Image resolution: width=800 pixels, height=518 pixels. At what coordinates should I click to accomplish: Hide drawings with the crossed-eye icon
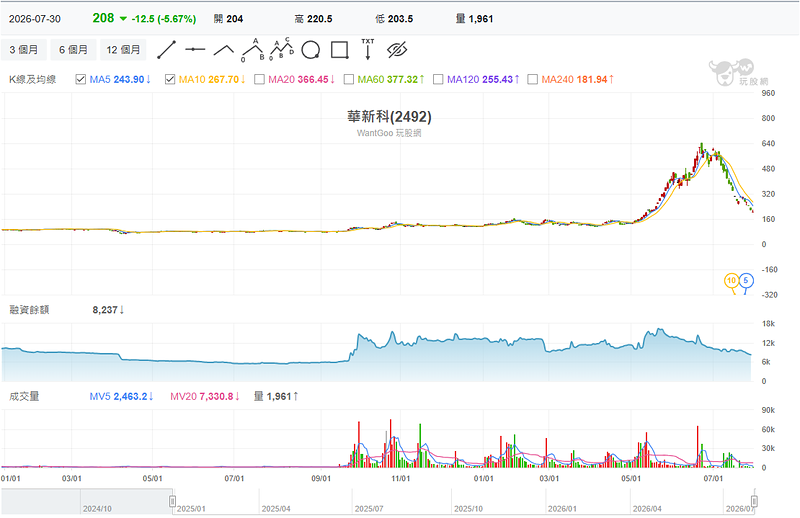click(397, 50)
